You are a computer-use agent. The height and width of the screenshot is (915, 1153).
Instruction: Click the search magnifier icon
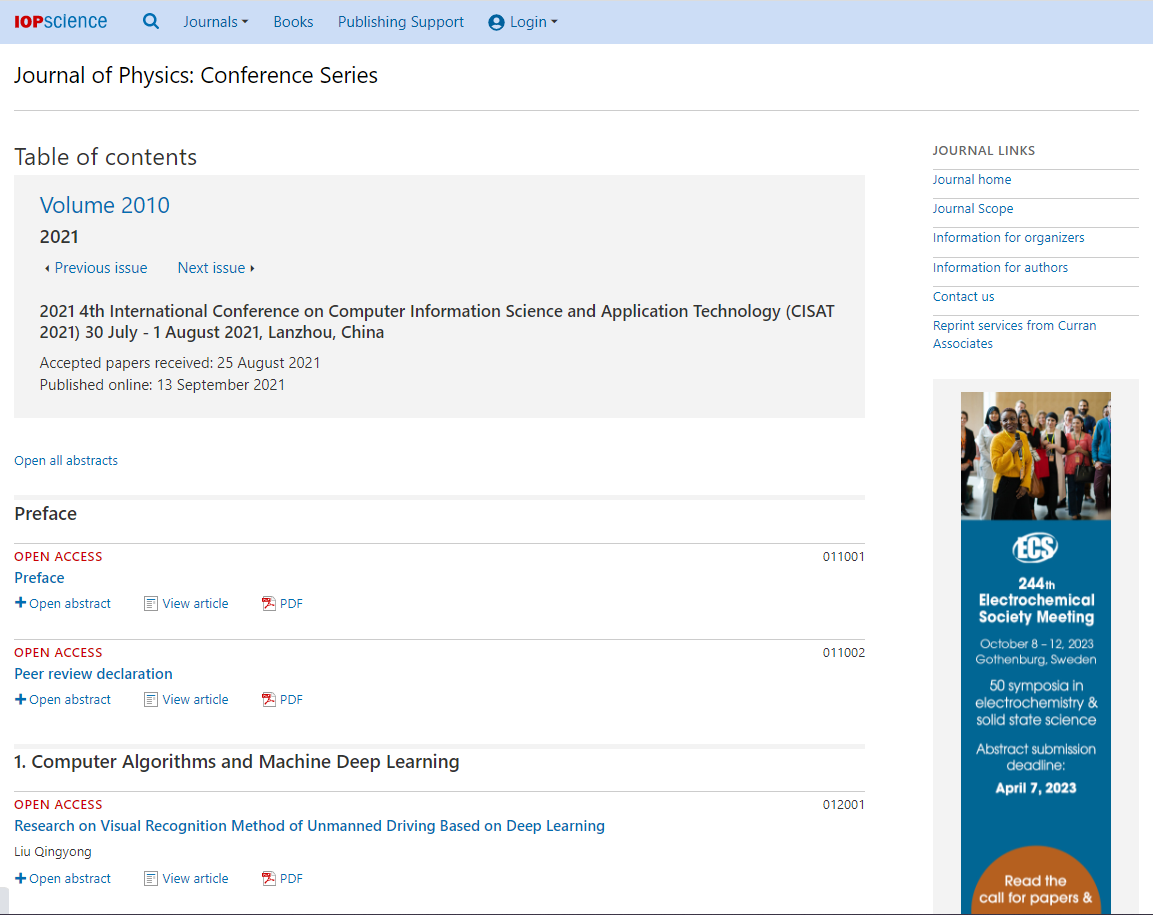point(151,21)
